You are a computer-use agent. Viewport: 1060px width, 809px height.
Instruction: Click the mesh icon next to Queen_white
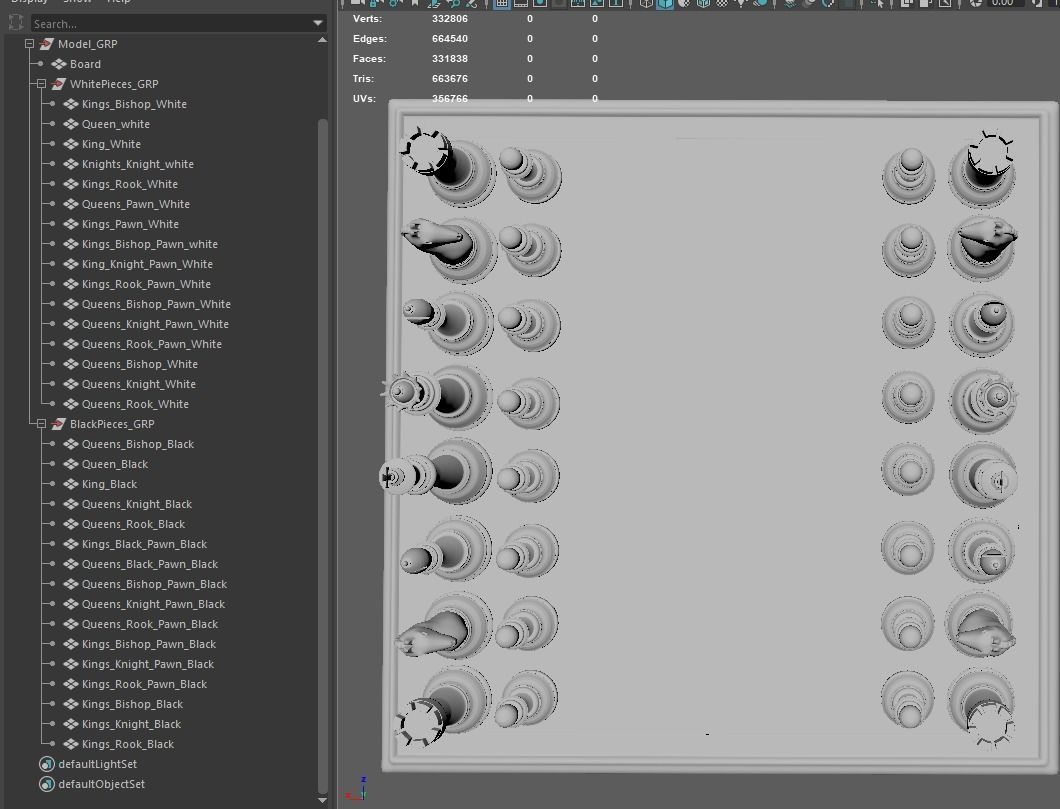tap(71, 124)
